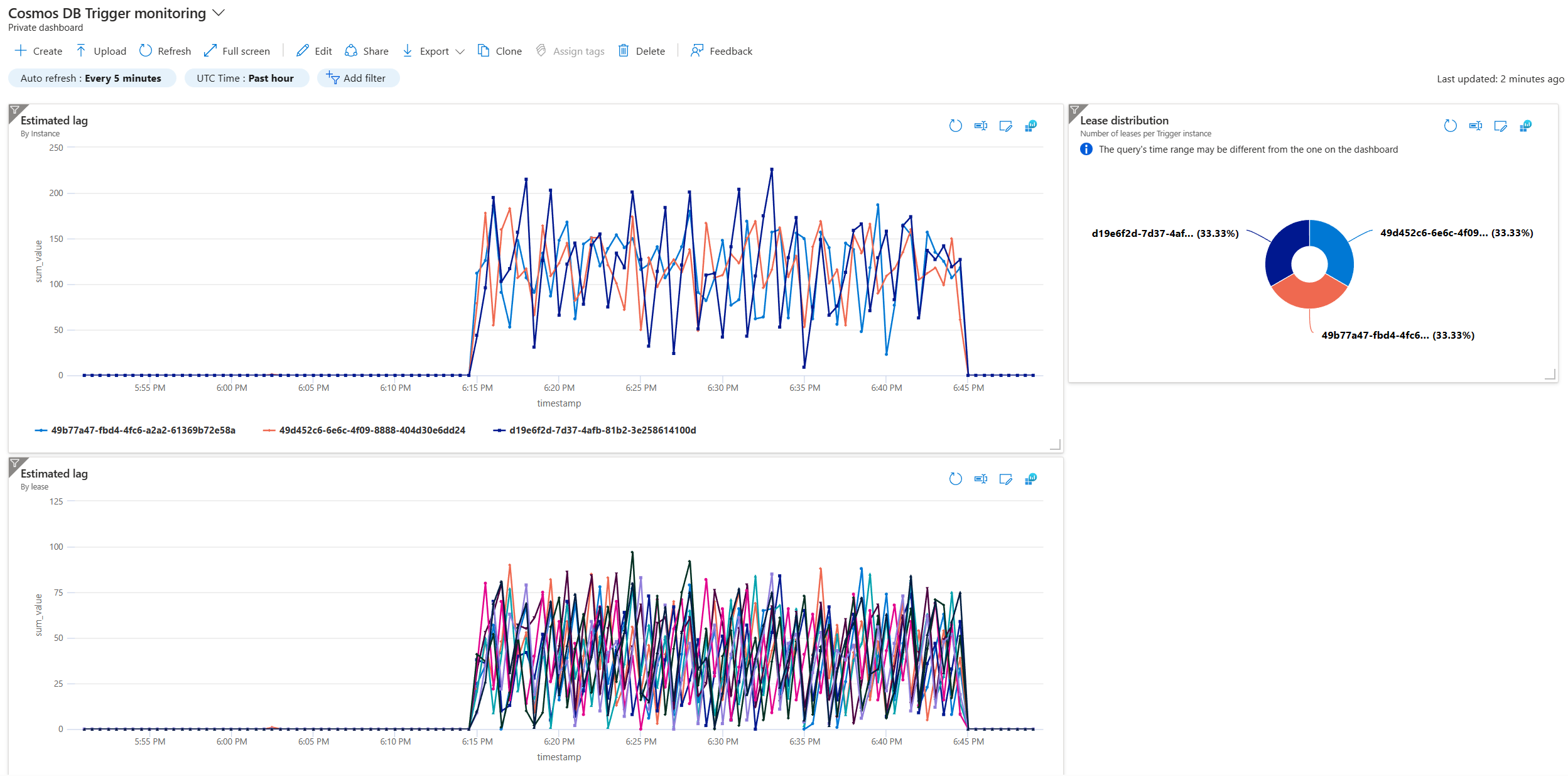1568x776 pixels.
Task: Expand the Cosmos DB Trigger monitoring dashboard chevron
Action: pos(219,13)
